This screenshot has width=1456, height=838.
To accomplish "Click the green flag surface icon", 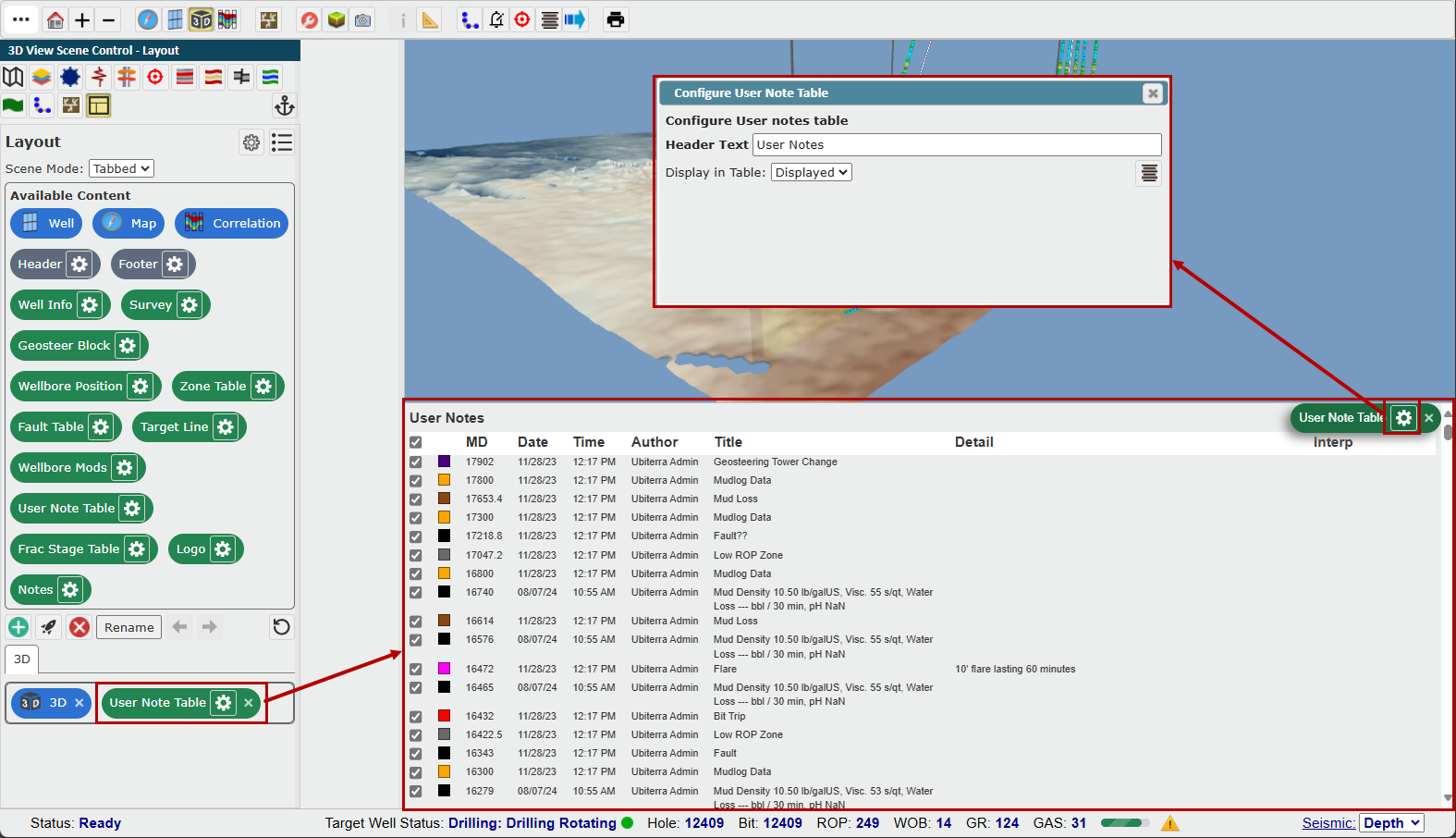I will coord(13,105).
